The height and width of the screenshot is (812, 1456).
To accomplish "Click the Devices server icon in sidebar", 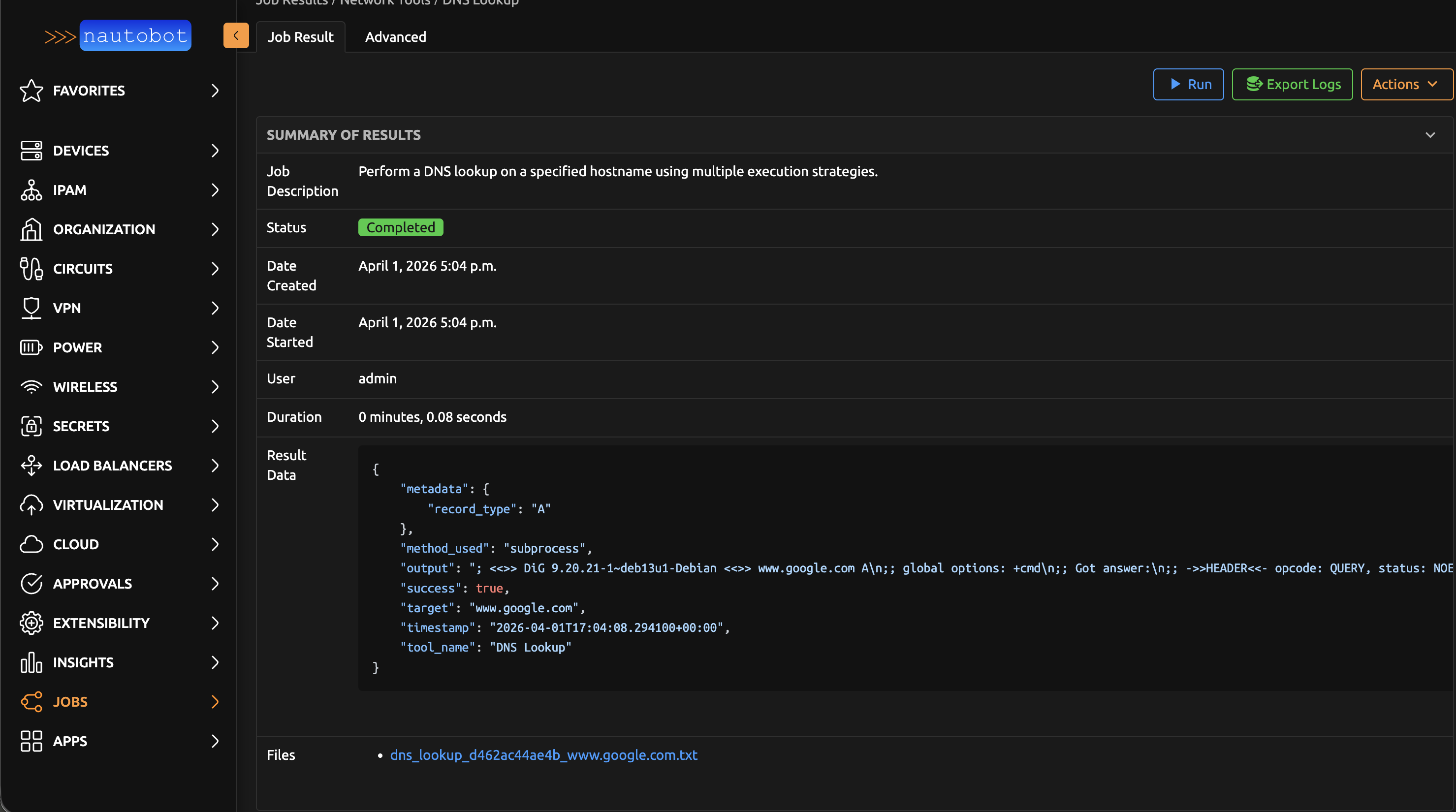I will point(31,150).
